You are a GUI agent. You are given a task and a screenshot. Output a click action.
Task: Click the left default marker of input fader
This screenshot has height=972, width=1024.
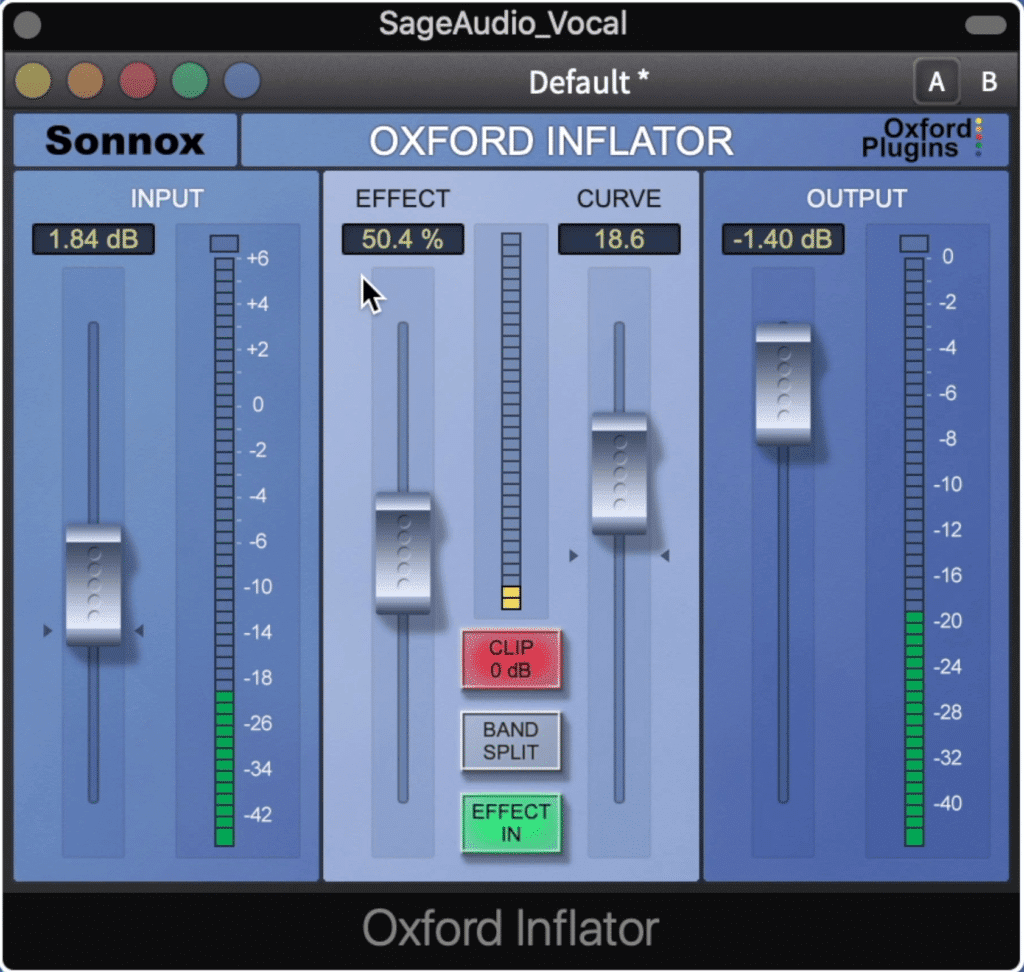pyautogui.click(x=47, y=630)
